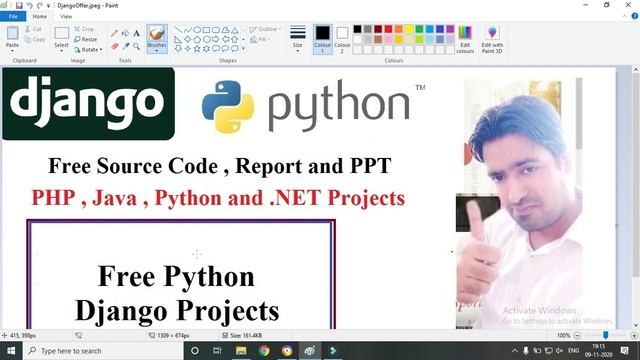Choose the Four-point star shape
The height and width of the screenshot is (360, 640).
pyautogui.click(x=188, y=48)
